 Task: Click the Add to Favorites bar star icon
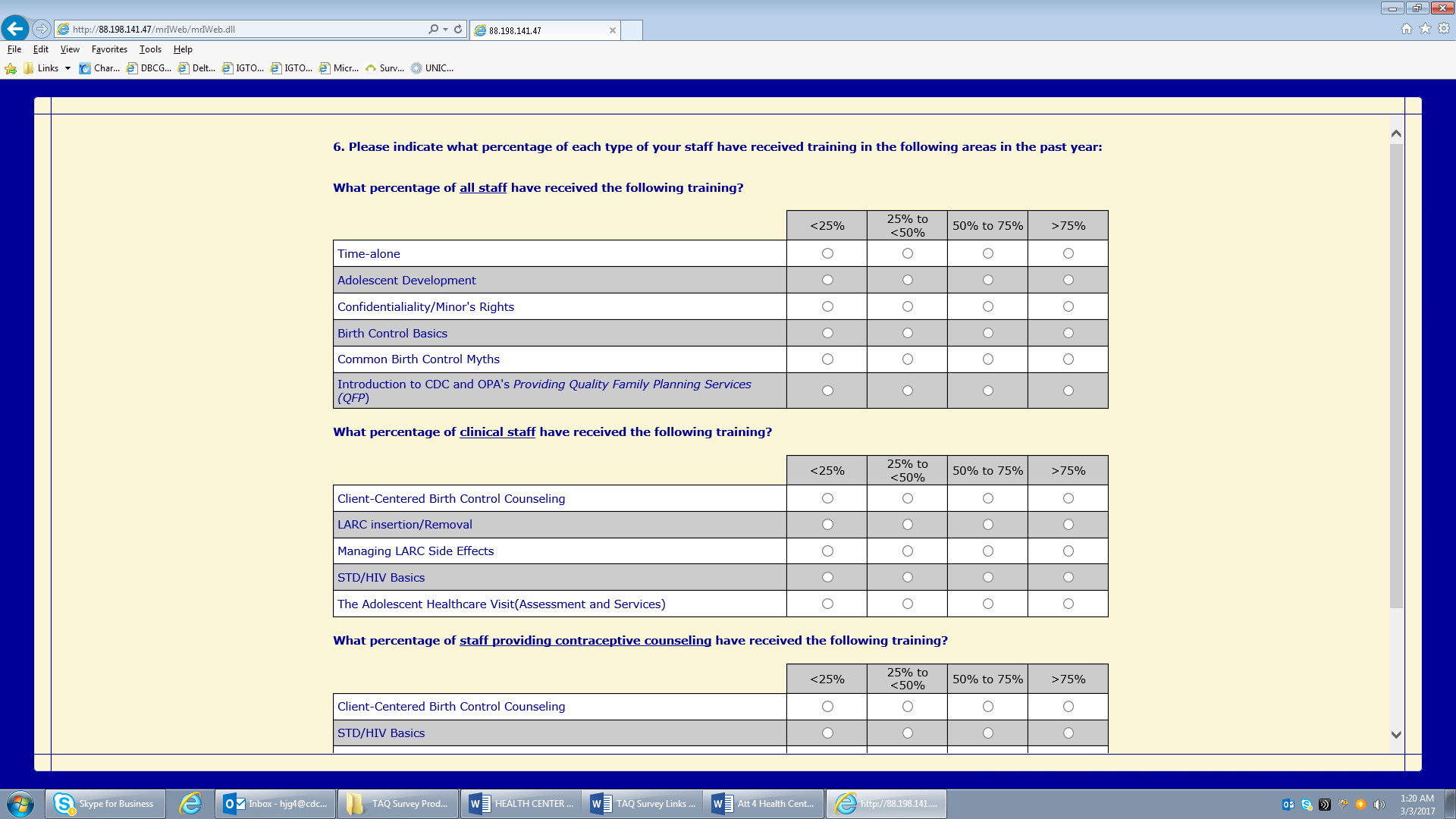(11, 68)
